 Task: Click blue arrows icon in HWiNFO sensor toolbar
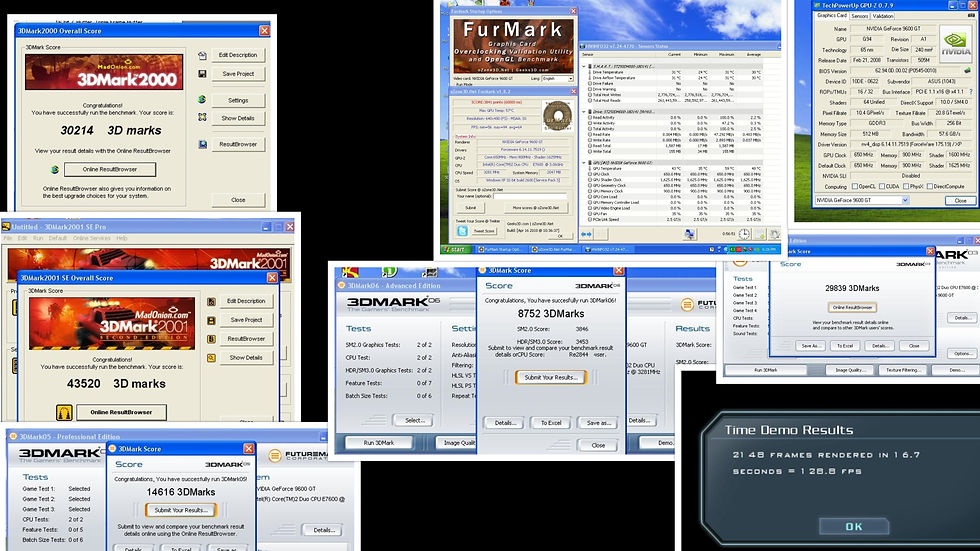coord(586,234)
